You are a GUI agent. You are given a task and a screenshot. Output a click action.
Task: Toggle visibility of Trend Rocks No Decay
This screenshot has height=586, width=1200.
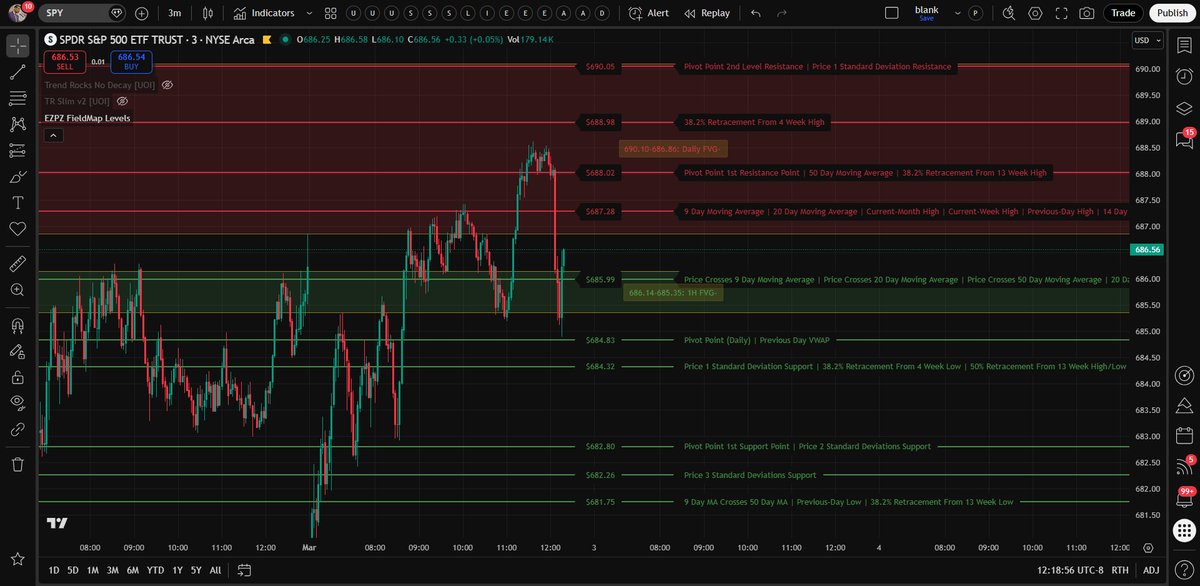(x=168, y=85)
